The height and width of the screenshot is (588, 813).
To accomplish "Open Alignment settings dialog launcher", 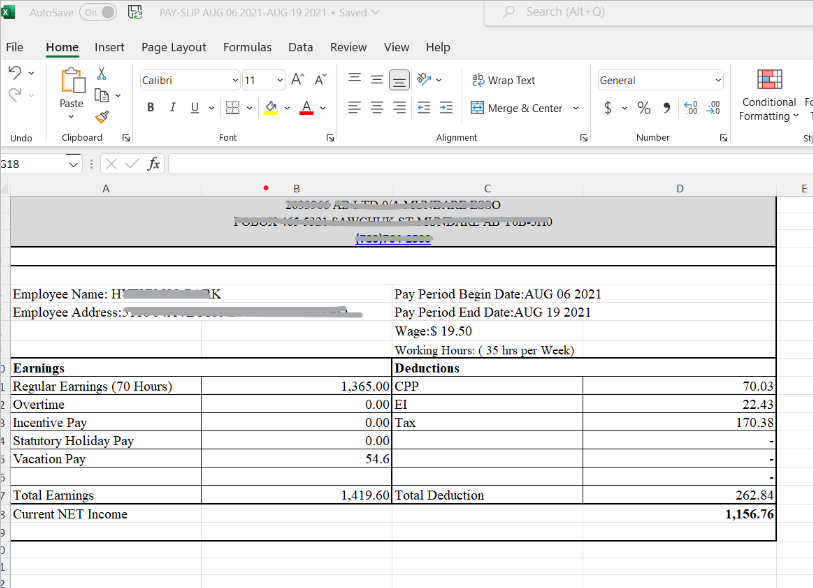I will 584,138.
